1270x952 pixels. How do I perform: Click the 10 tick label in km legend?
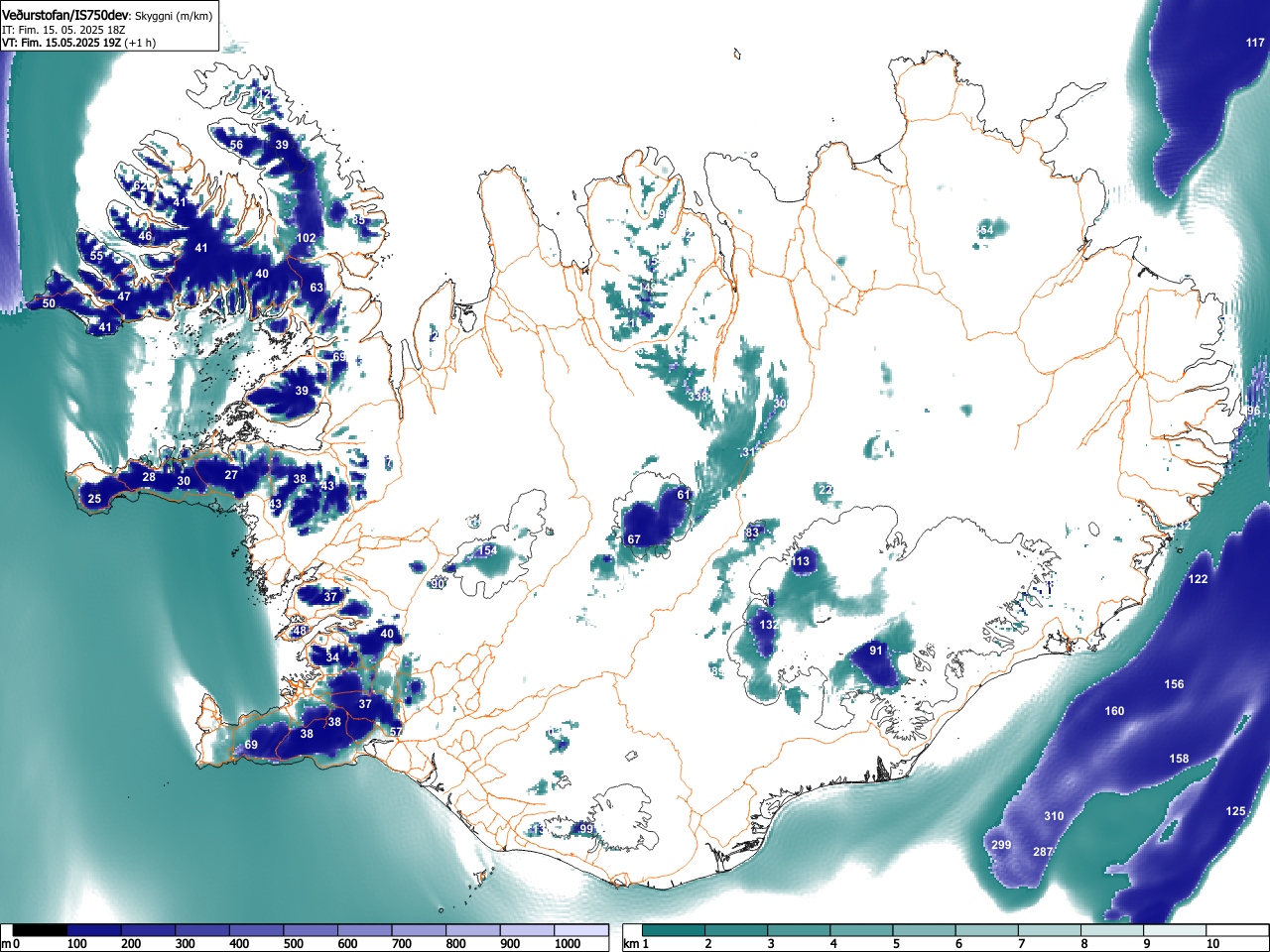(1211, 944)
